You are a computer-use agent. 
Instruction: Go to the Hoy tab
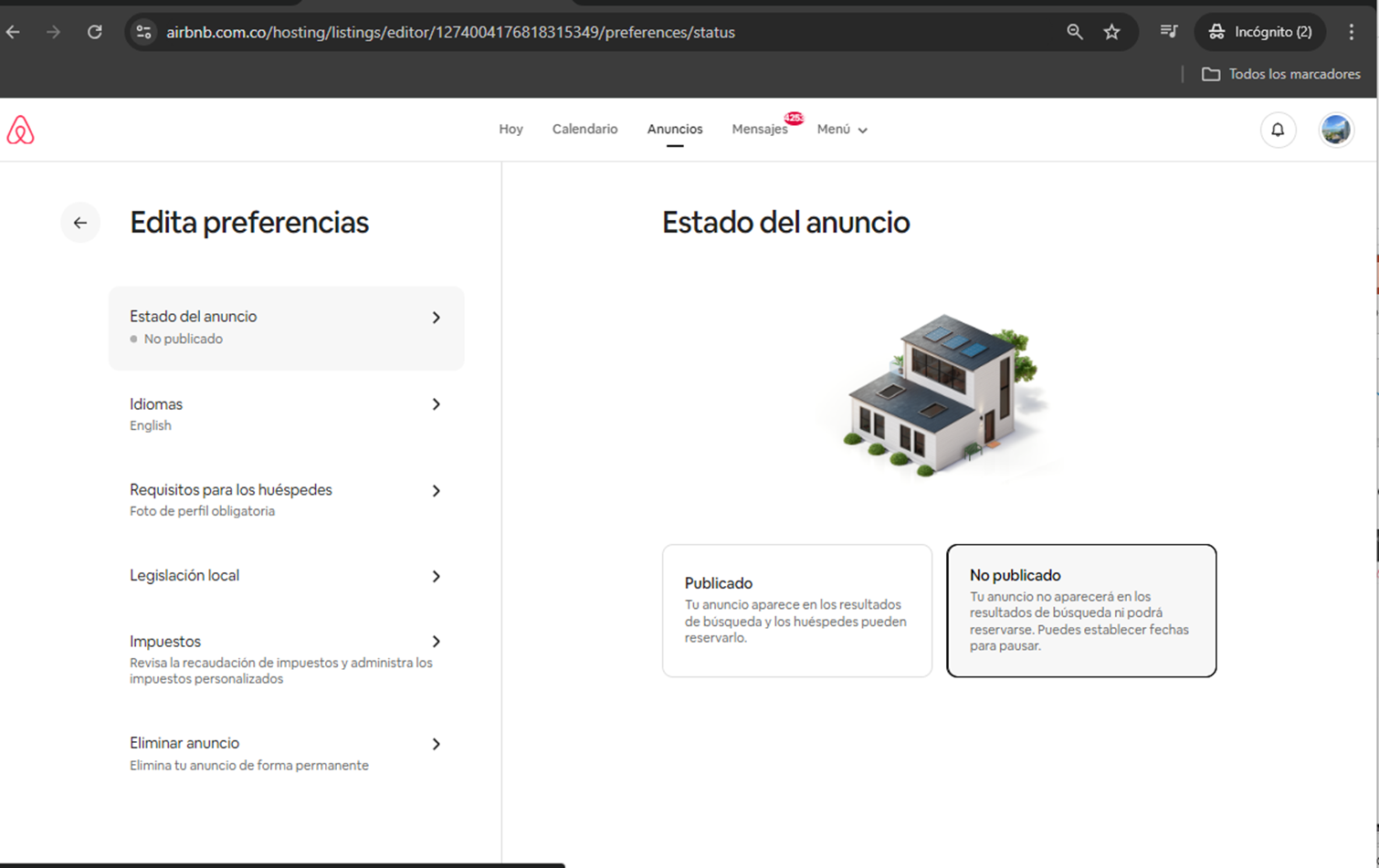pyautogui.click(x=511, y=130)
